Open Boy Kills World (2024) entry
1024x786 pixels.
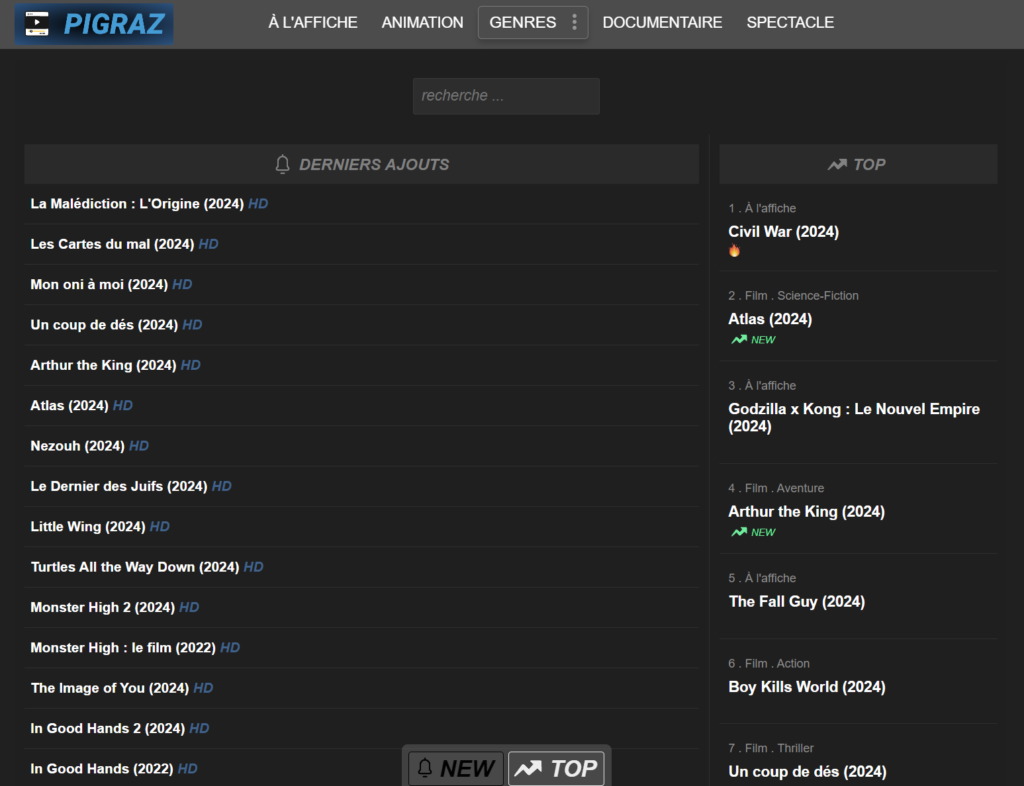(x=807, y=687)
